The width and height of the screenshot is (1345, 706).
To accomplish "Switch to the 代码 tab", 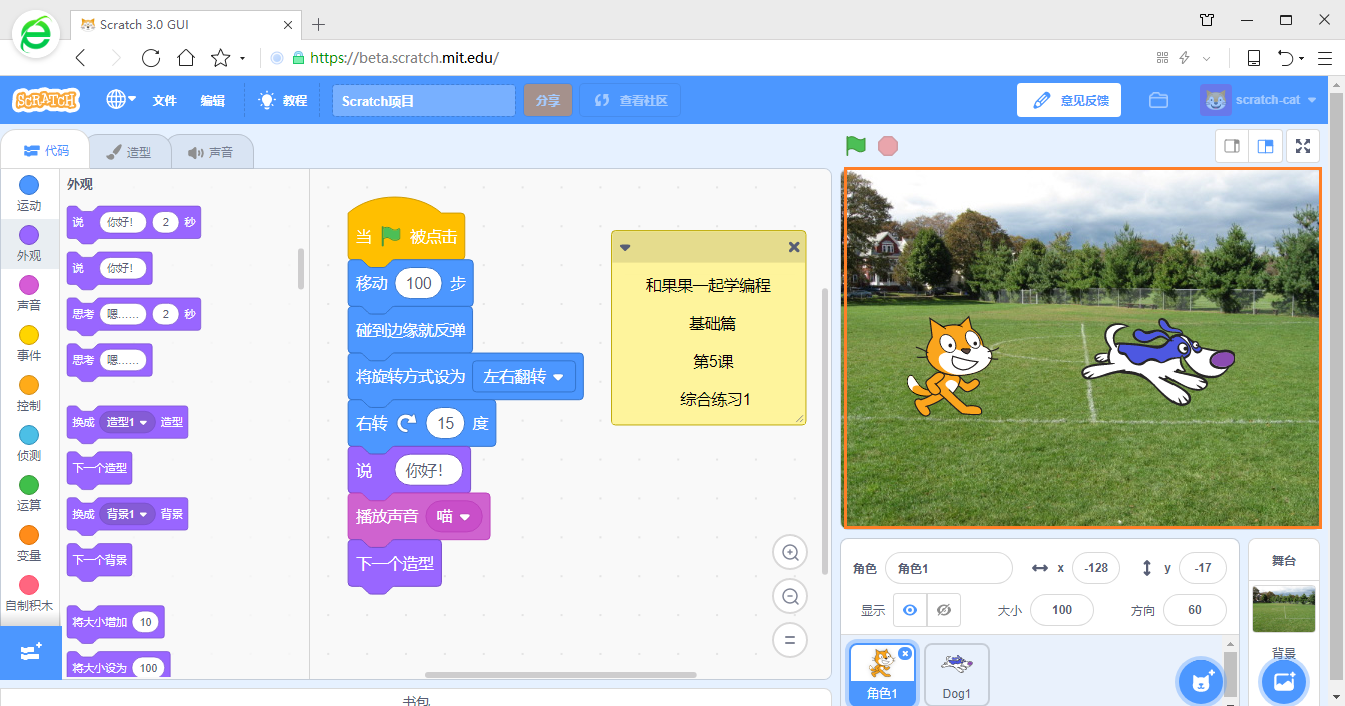I will tap(46, 151).
